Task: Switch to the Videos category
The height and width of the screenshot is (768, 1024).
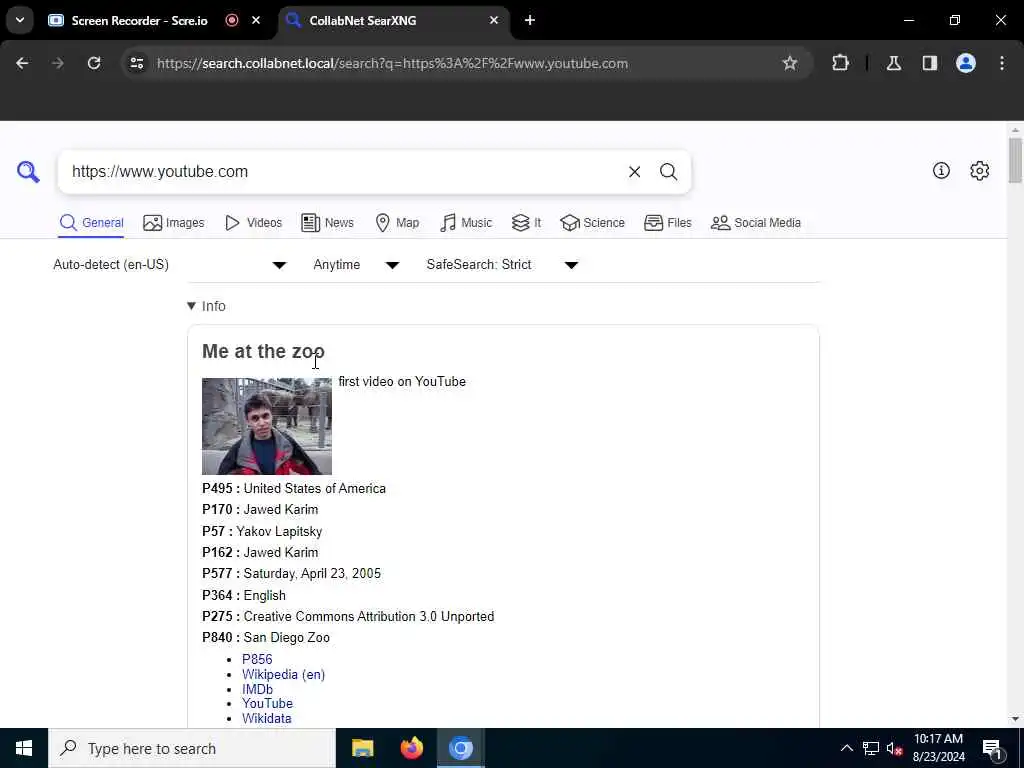Action: point(253,223)
